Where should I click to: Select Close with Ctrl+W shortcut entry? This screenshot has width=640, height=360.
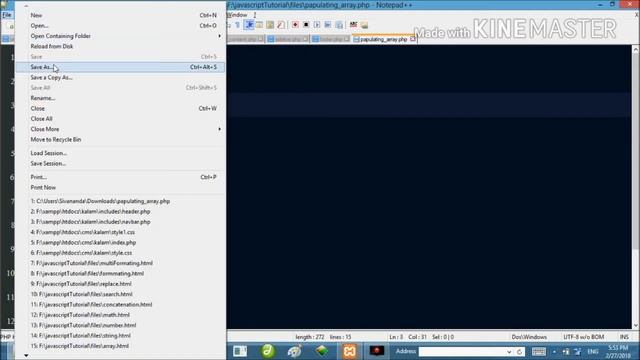[x=120, y=108]
